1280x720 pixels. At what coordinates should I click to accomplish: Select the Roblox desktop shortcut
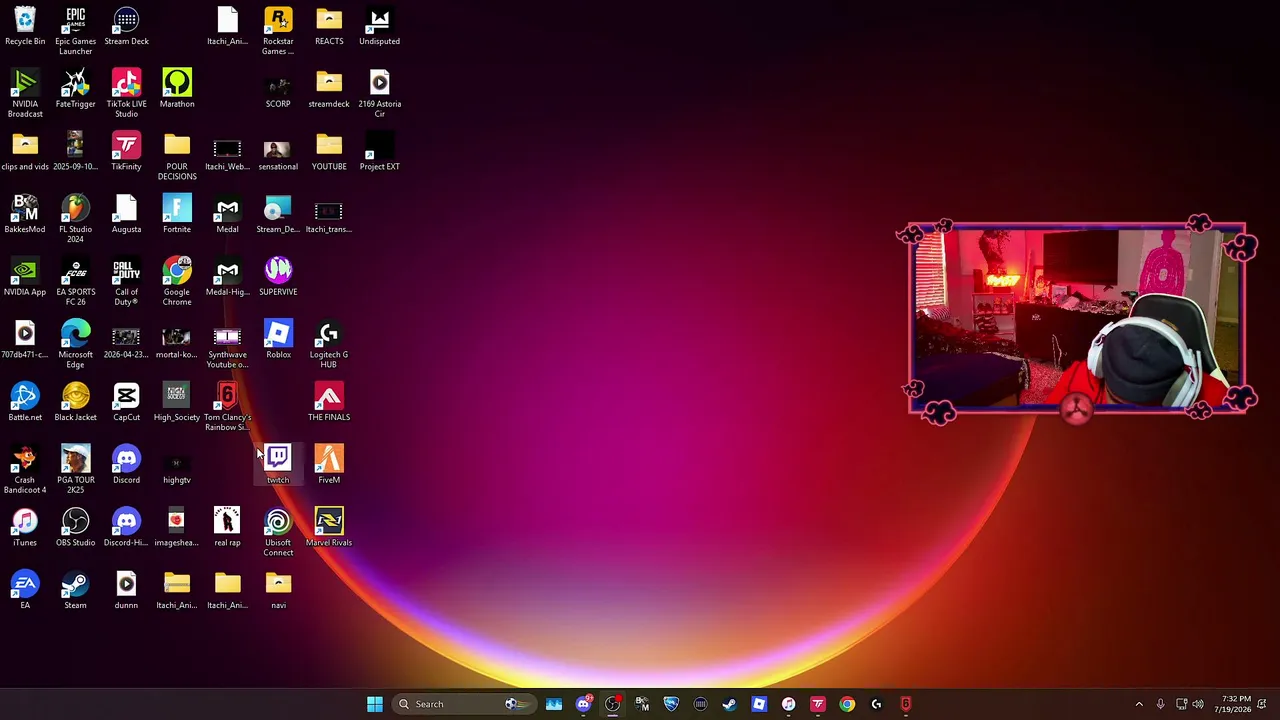point(278,340)
